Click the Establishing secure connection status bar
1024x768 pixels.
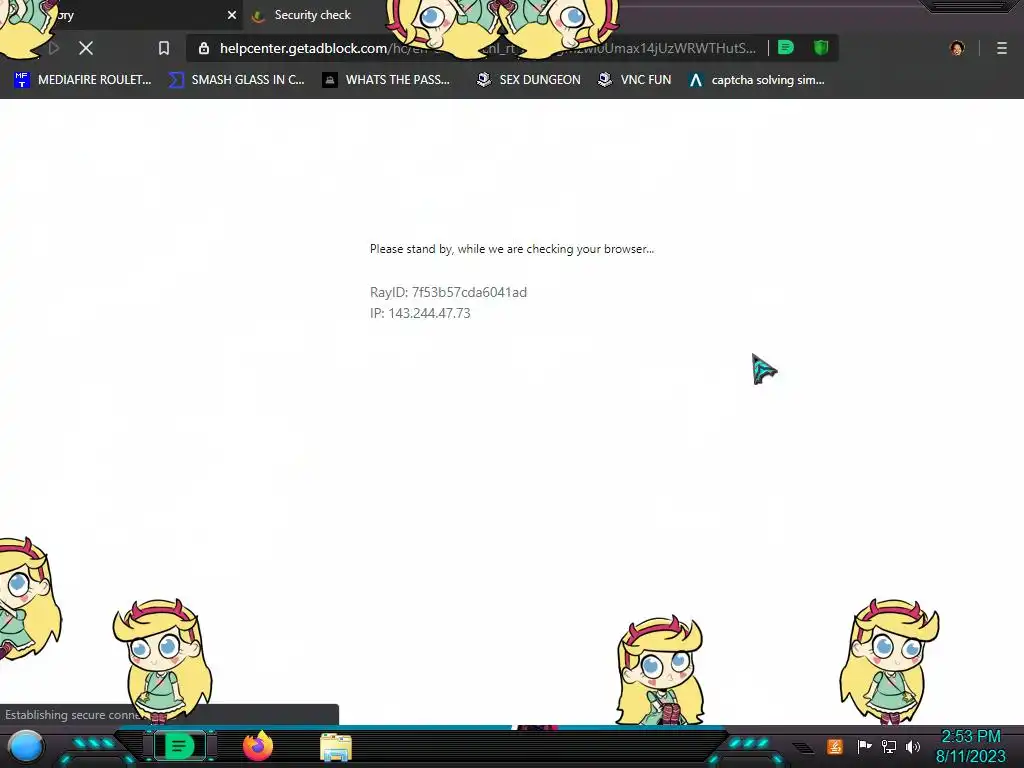click(x=169, y=714)
